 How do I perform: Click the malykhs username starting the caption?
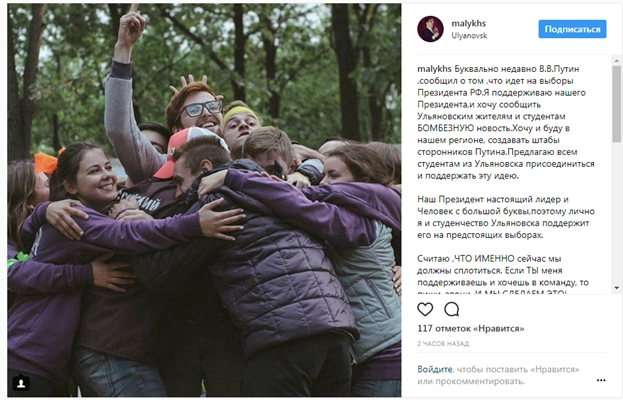434,69
